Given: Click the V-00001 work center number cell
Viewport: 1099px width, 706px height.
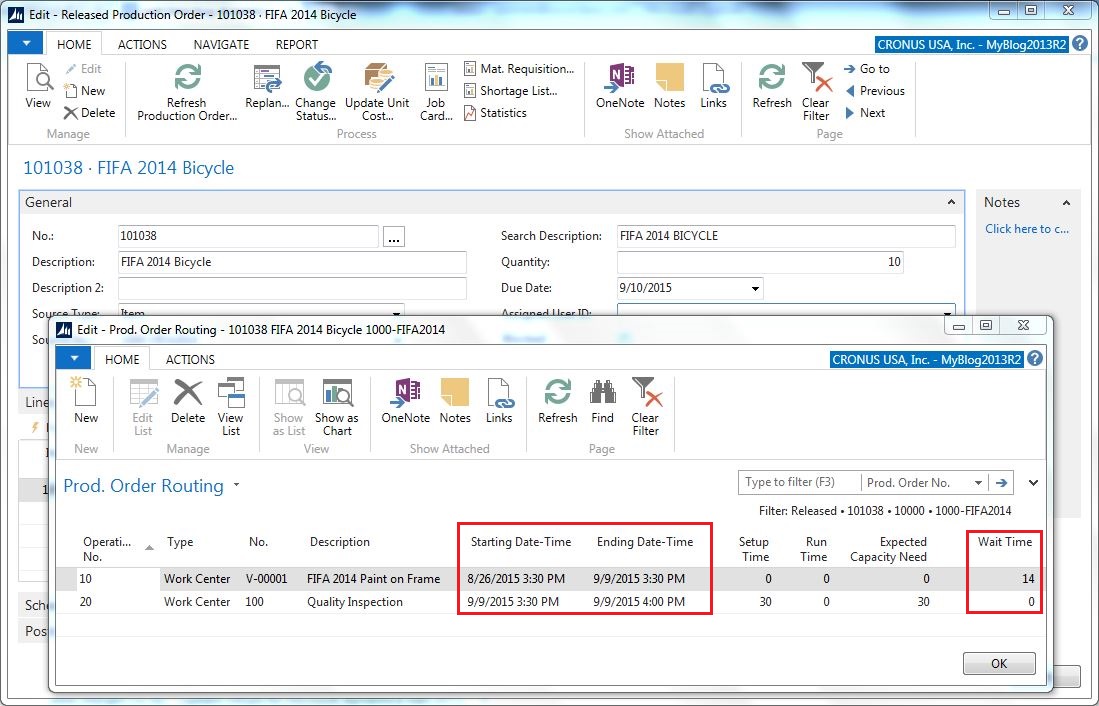Looking at the screenshot, I should [266, 578].
